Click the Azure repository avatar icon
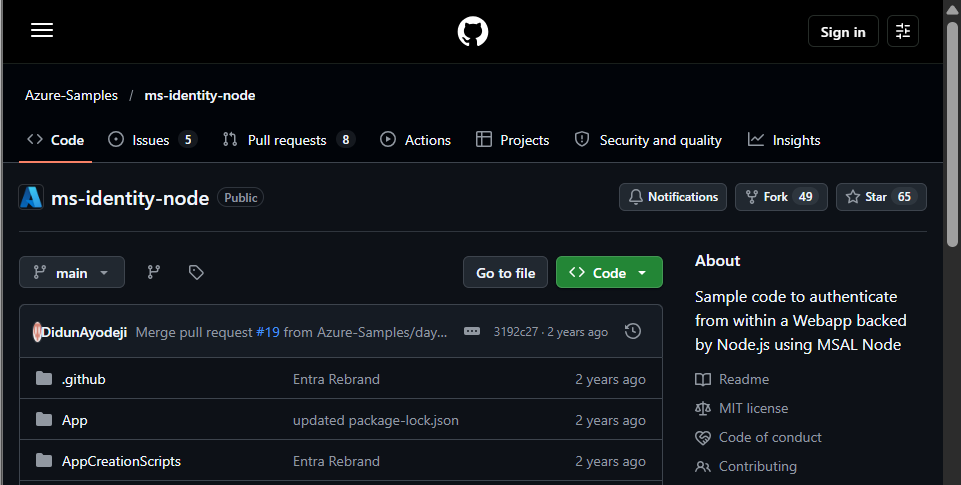Screen dimensions: 961x485 point(31,197)
